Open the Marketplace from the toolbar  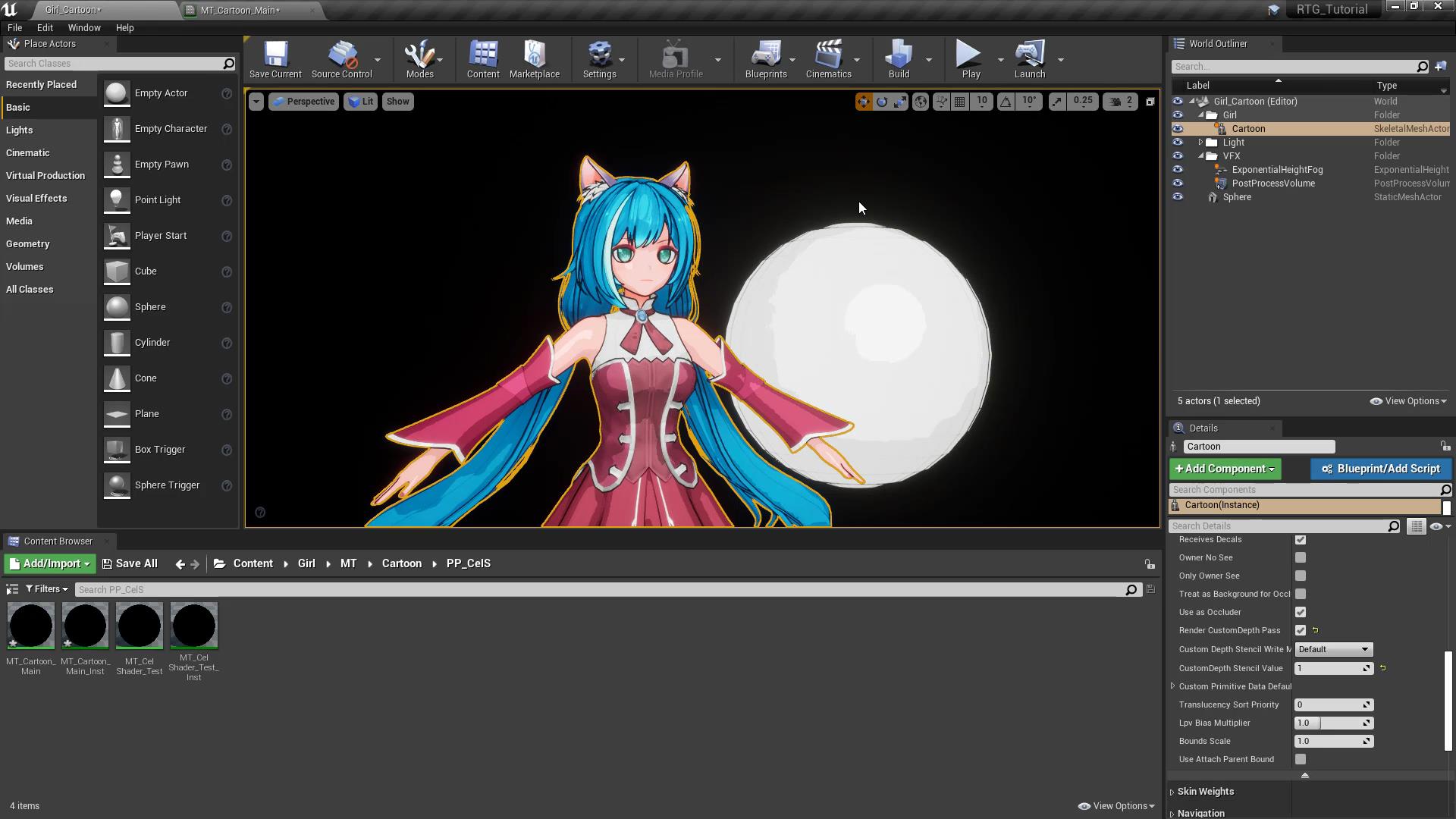pos(534,59)
